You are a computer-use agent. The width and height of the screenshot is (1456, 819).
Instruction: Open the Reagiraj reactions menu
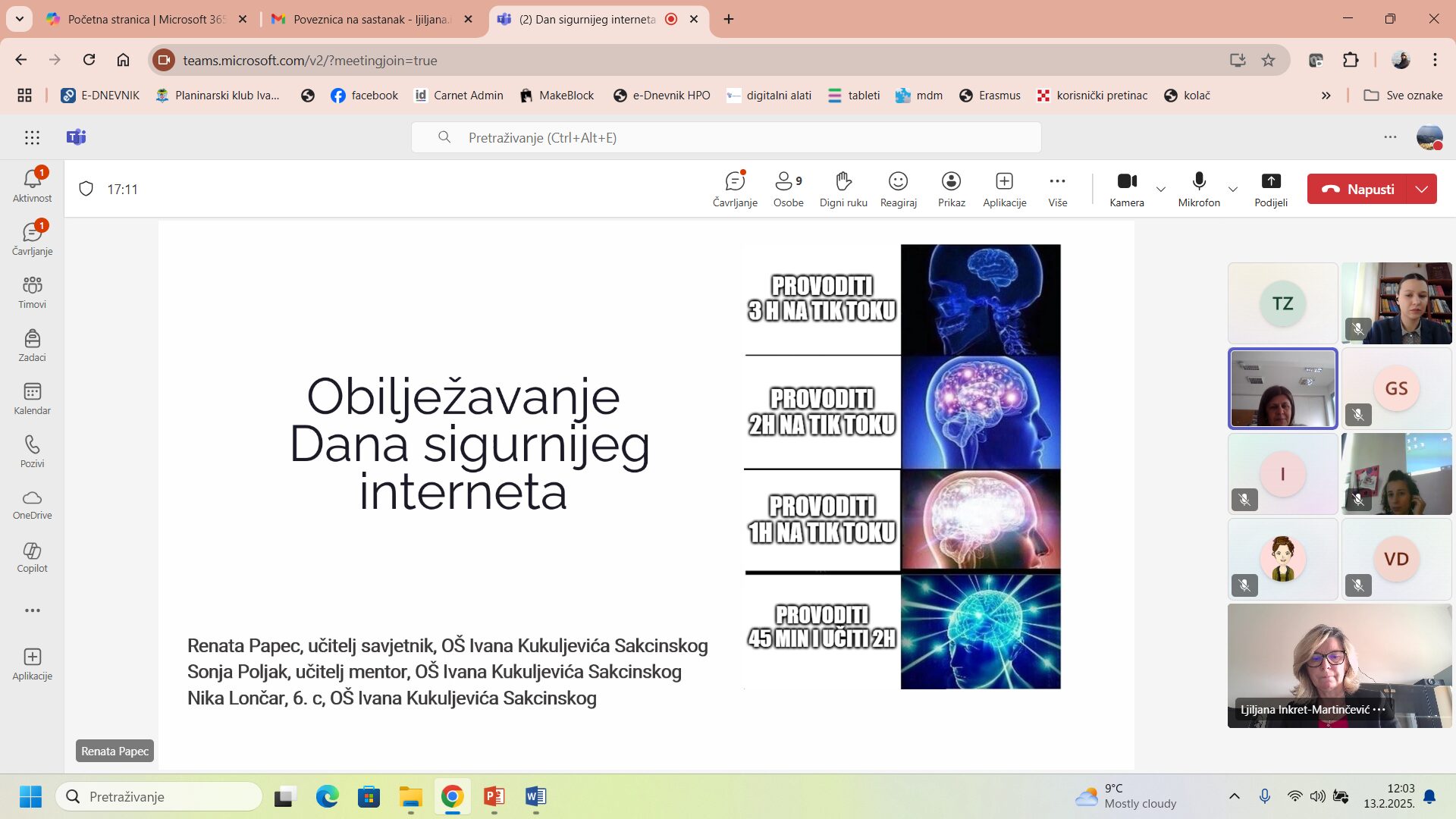coord(898,189)
